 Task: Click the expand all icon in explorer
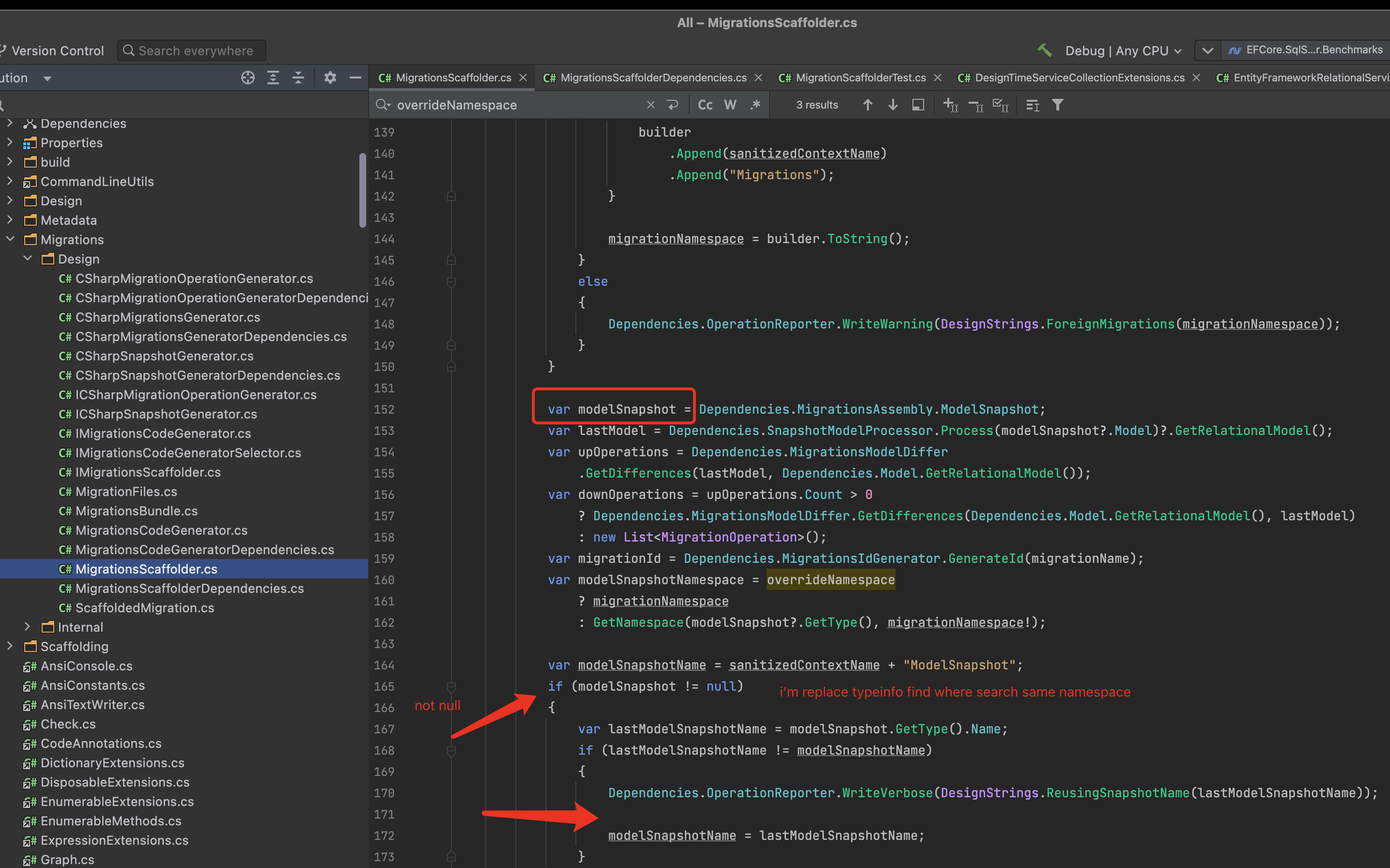(273, 77)
